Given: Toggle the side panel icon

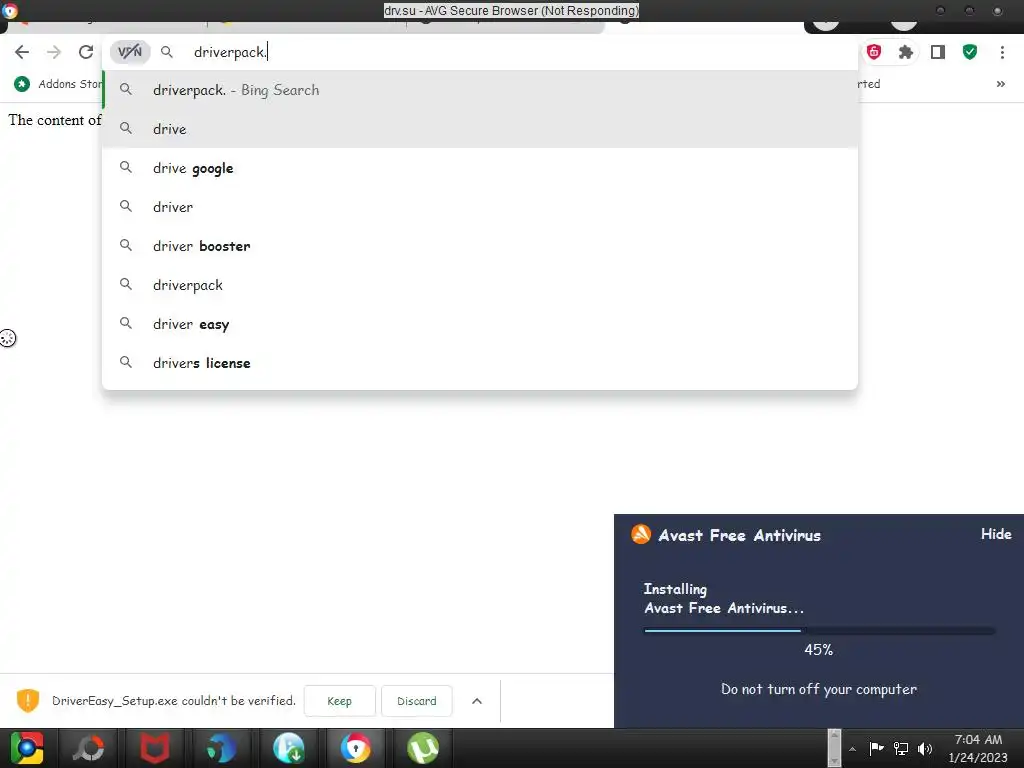Looking at the screenshot, I should 938,52.
